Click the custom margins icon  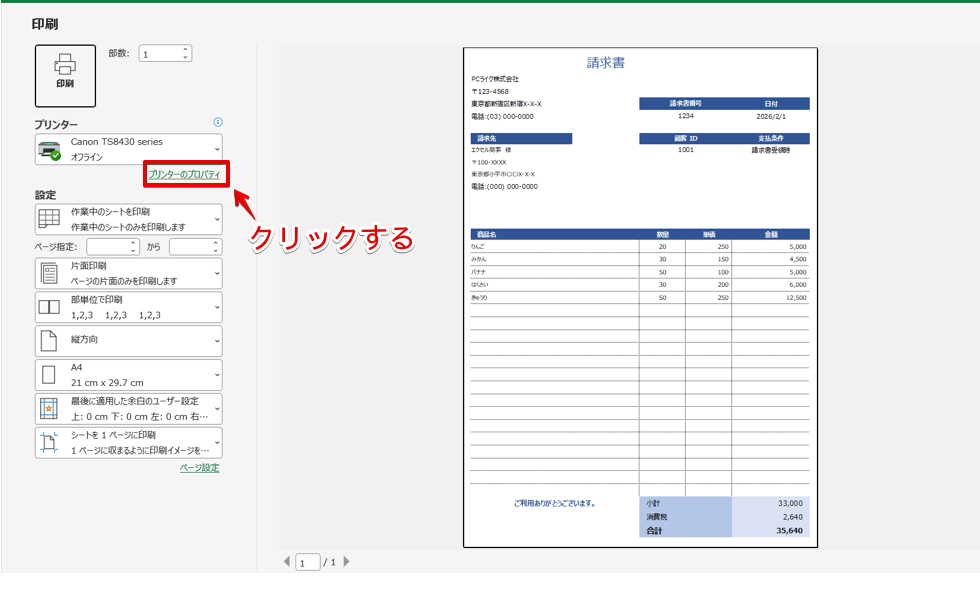49,409
